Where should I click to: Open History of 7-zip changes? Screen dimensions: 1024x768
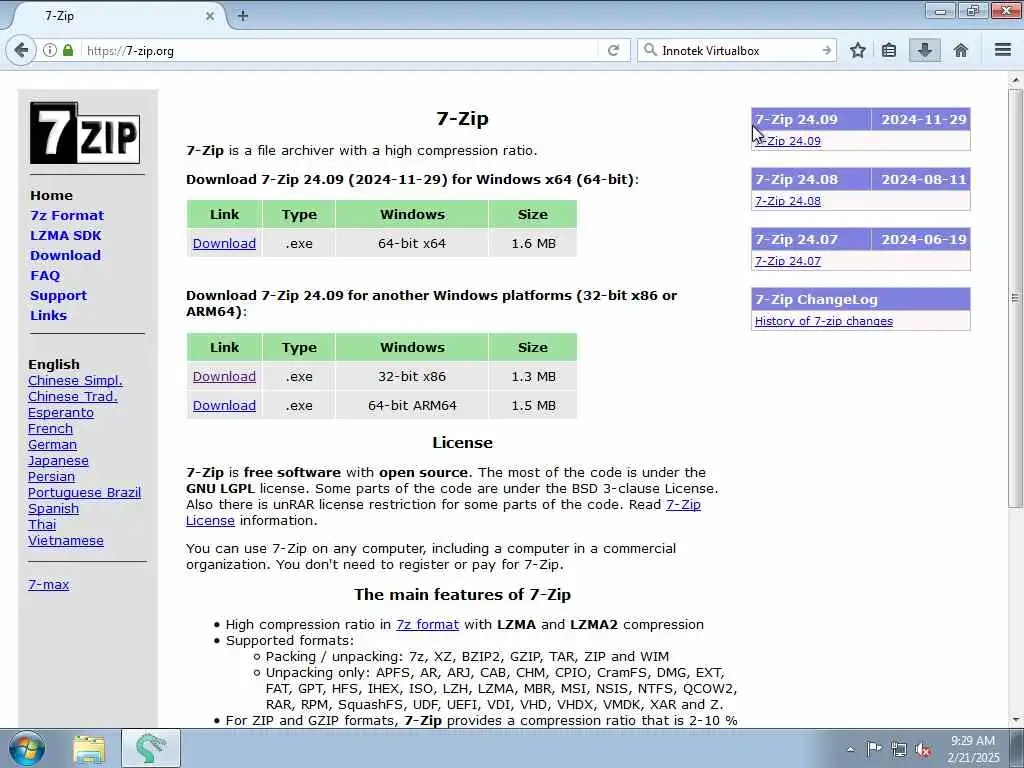click(824, 321)
